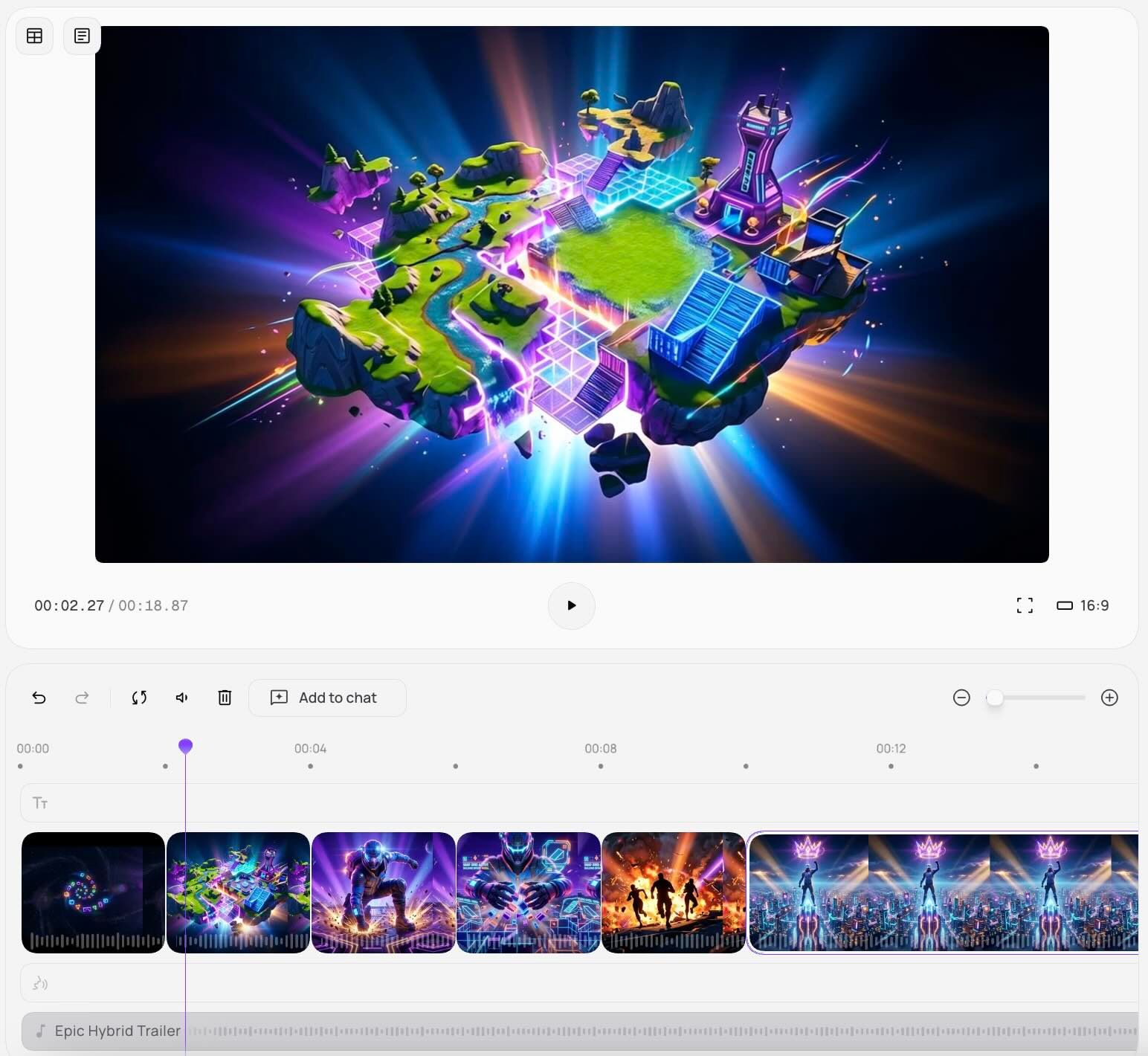1148x1056 pixels.
Task: Zoom out the timeline with minus icon
Action: click(x=961, y=698)
